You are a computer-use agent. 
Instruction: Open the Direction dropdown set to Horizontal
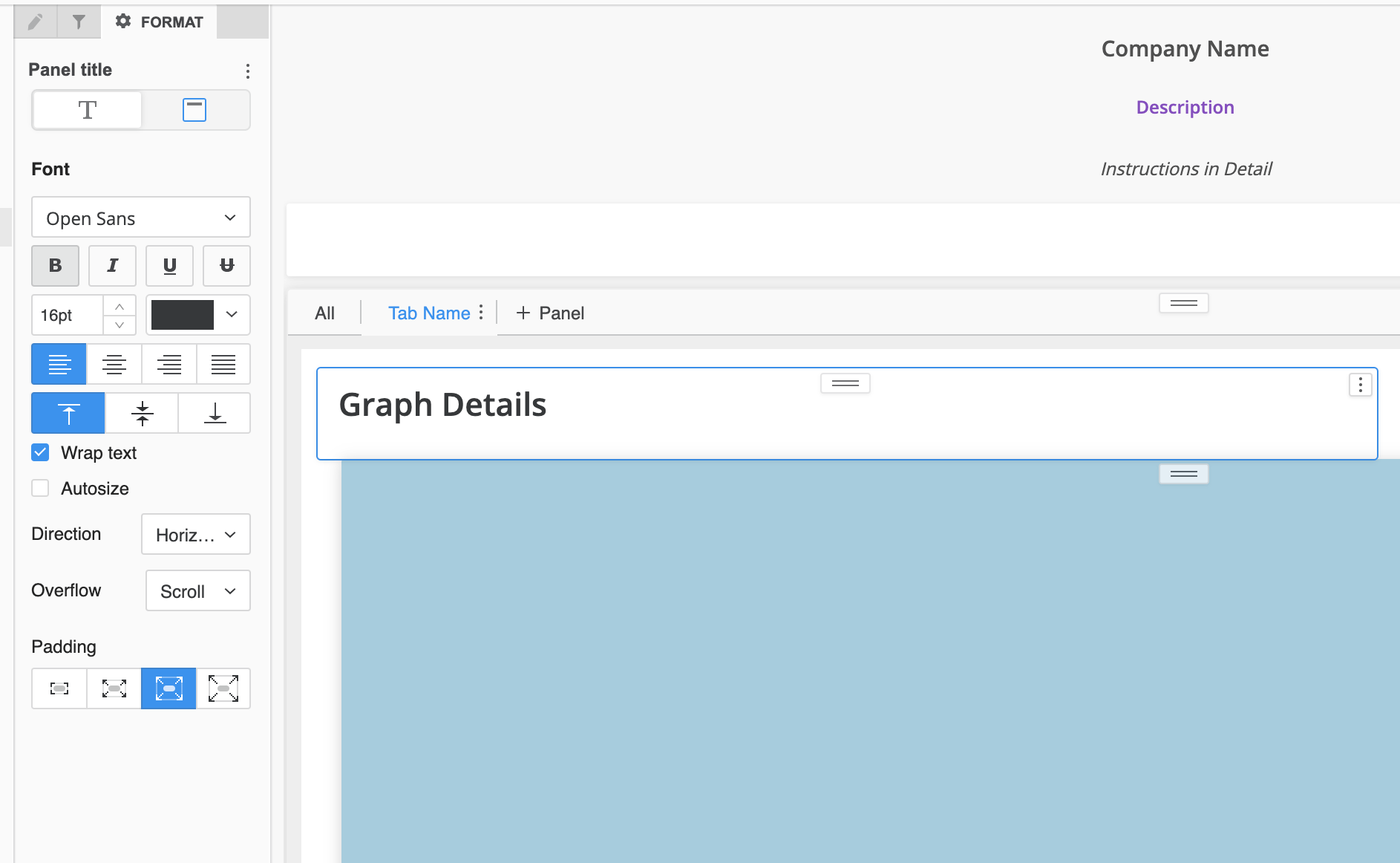pos(195,534)
